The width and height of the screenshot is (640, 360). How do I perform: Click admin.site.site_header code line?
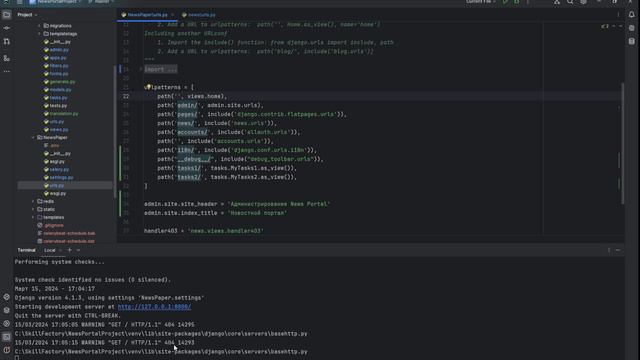click(x=237, y=204)
